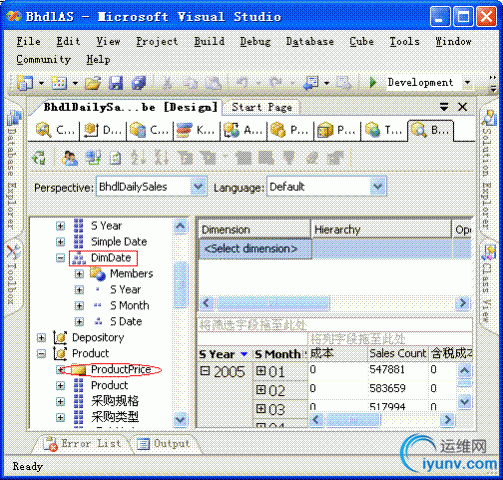Open the Perspective dropdown BhdlDailySales
This screenshot has height=480, width=503.
pos(198,187)
